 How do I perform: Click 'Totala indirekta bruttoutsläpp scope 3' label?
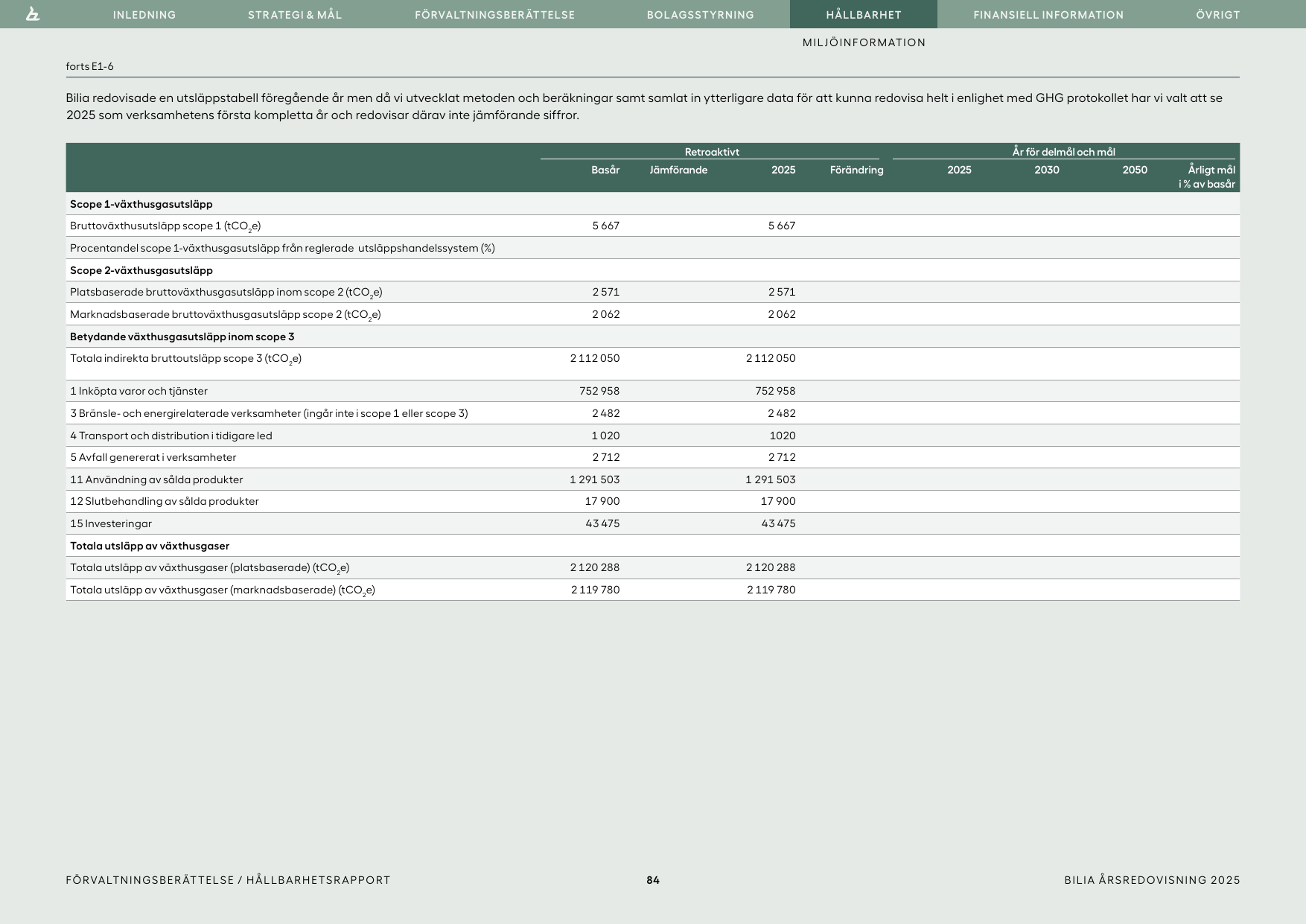[x=185, y=358]
